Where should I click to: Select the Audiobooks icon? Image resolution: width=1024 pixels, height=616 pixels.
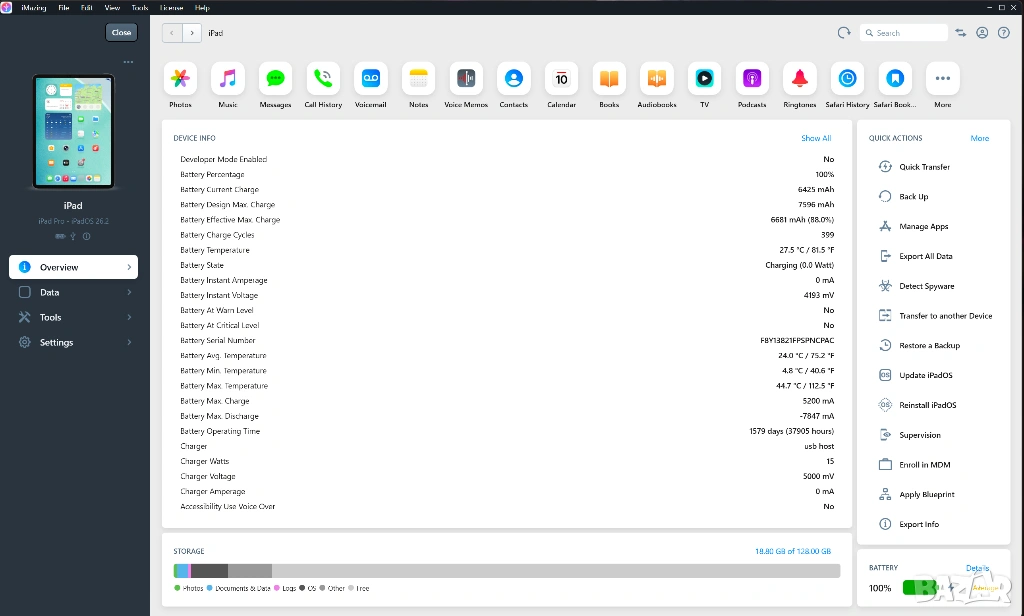coord(657,79)
